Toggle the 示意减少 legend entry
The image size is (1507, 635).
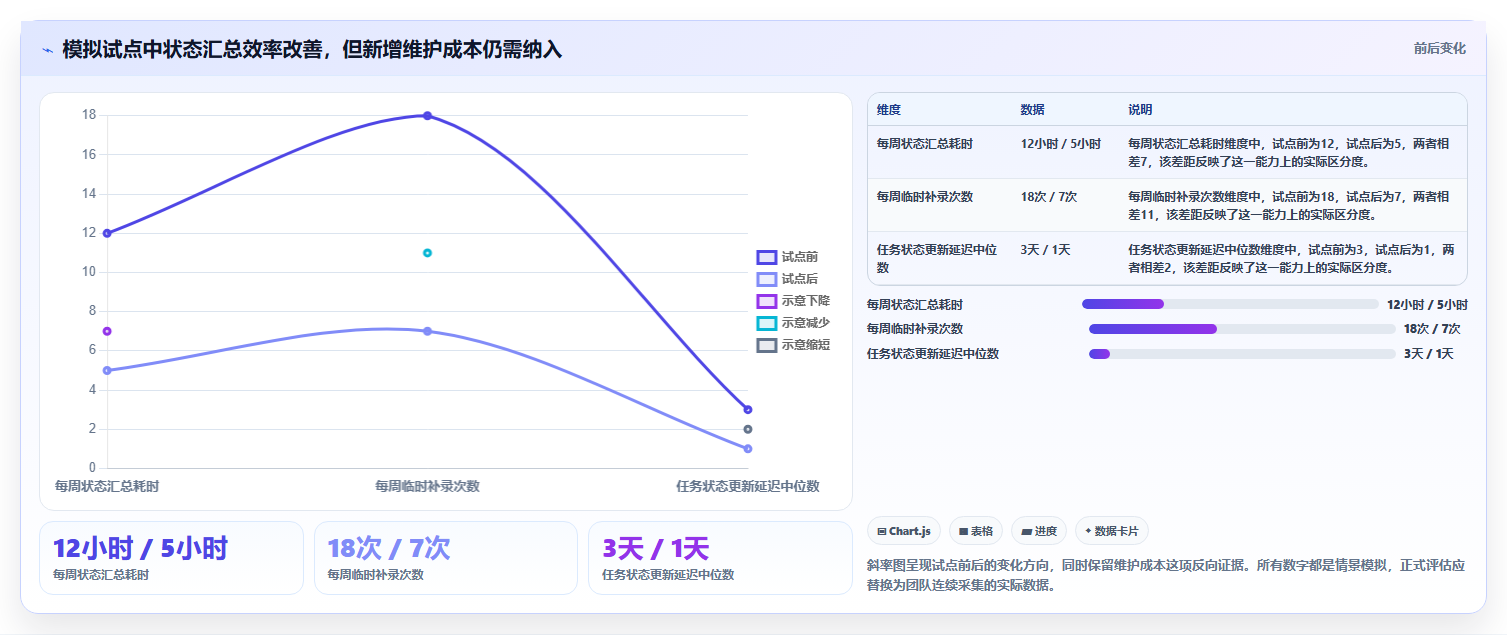point(793,323)
